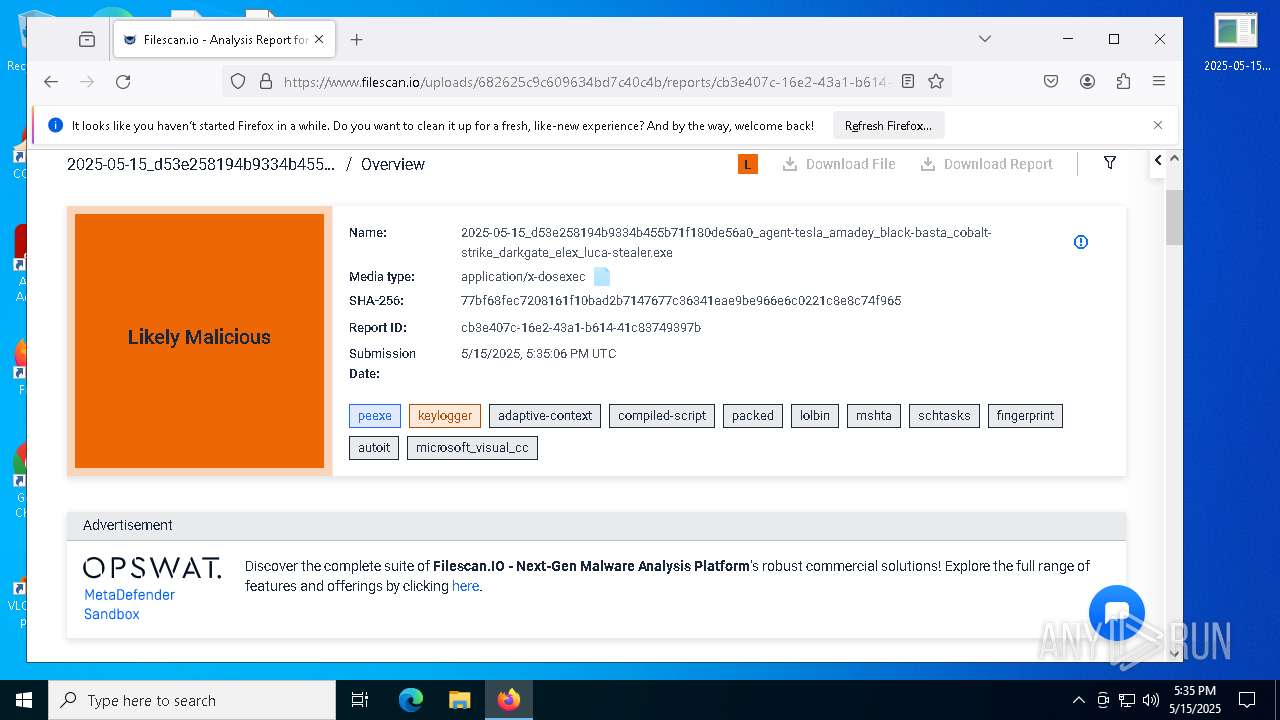
Task: Select the schtasks tag
Action: click(x=944, y=416)
